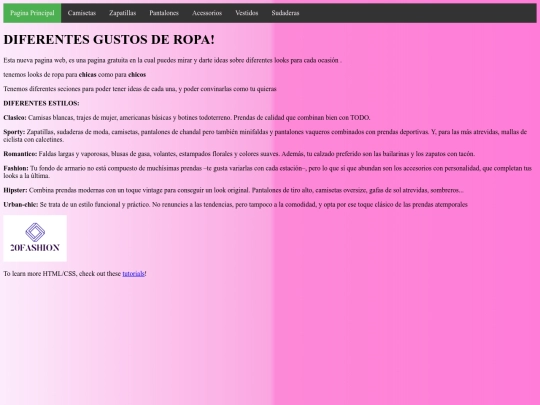Click the Urban-chic style label

click(21, 205)
